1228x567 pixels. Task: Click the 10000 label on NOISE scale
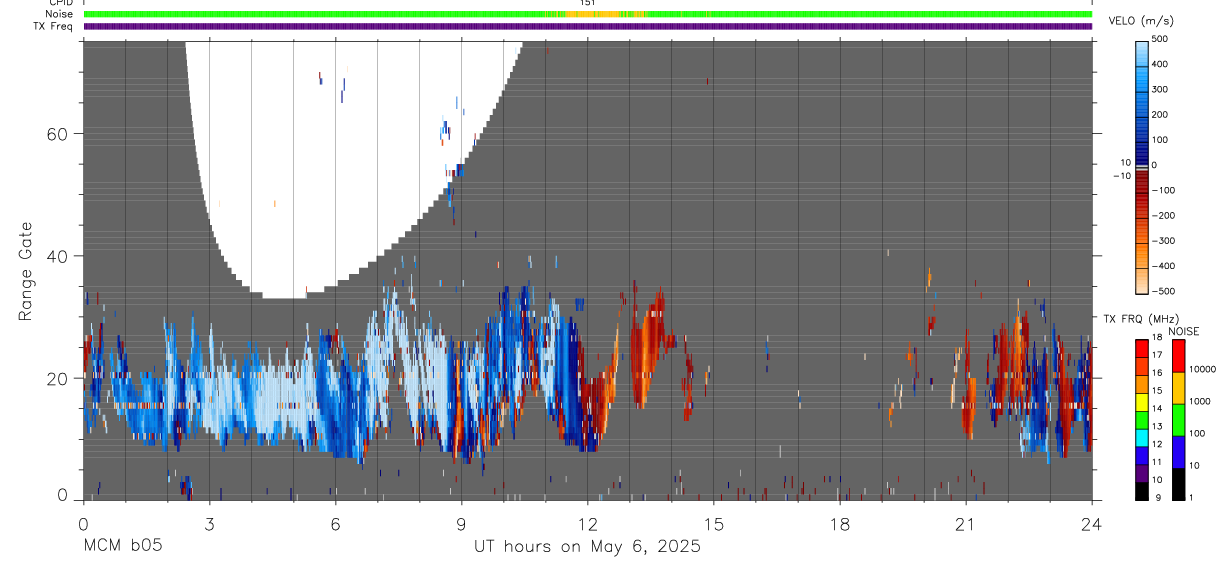coord(1204,369)
